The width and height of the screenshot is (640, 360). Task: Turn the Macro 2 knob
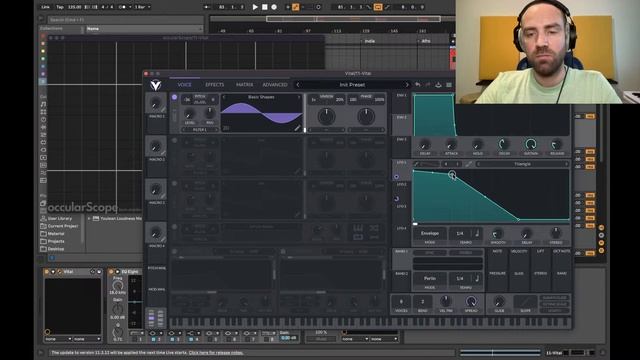coord(156,146)
